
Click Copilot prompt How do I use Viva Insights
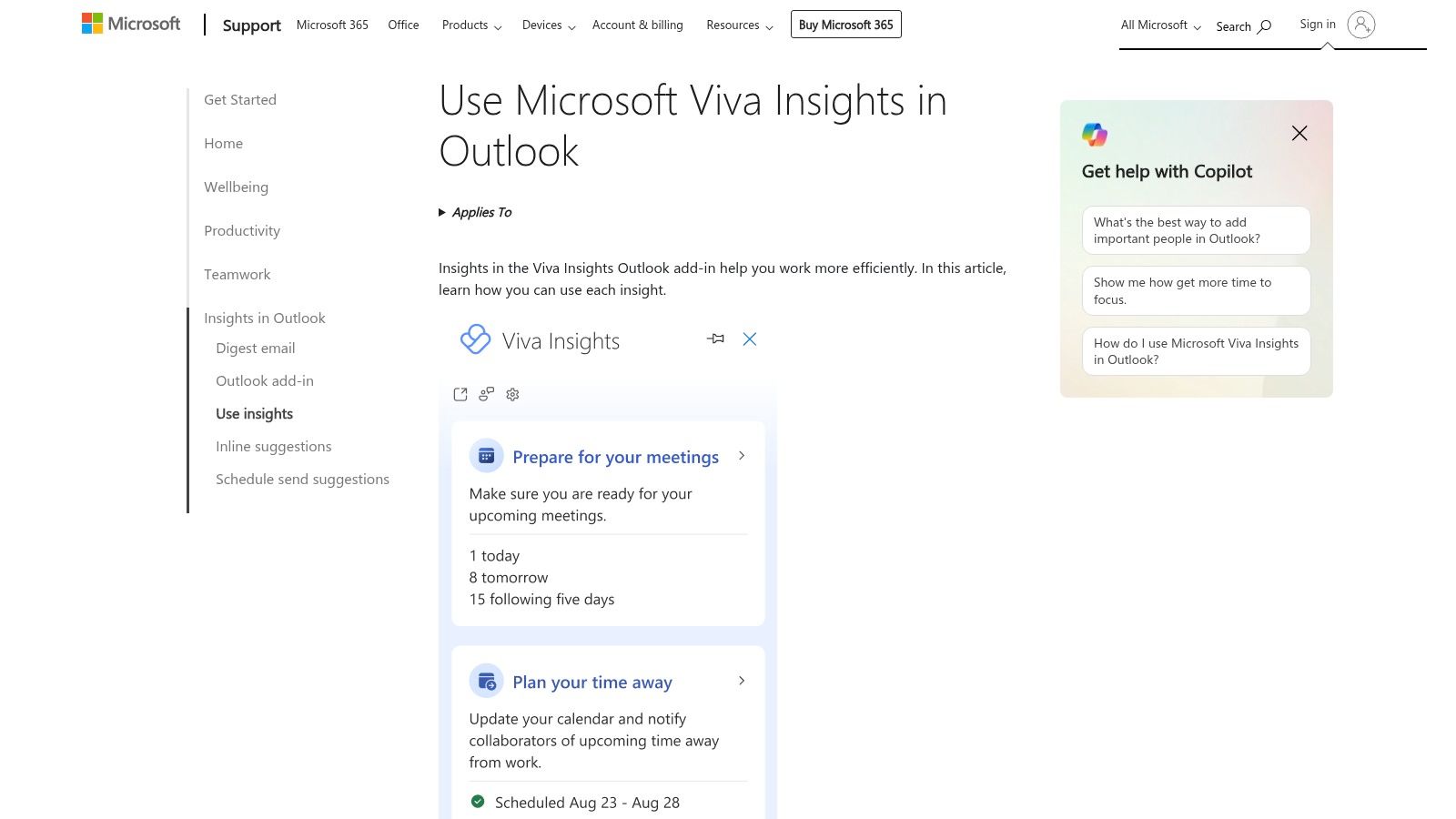1196,351
